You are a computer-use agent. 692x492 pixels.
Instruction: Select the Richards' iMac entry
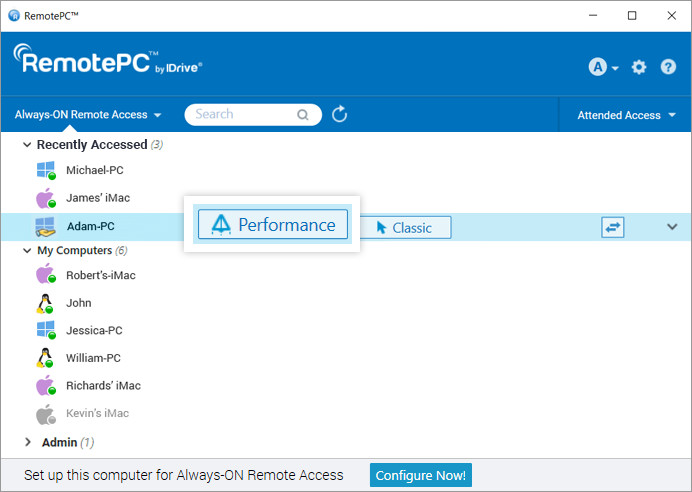[103, 386]
